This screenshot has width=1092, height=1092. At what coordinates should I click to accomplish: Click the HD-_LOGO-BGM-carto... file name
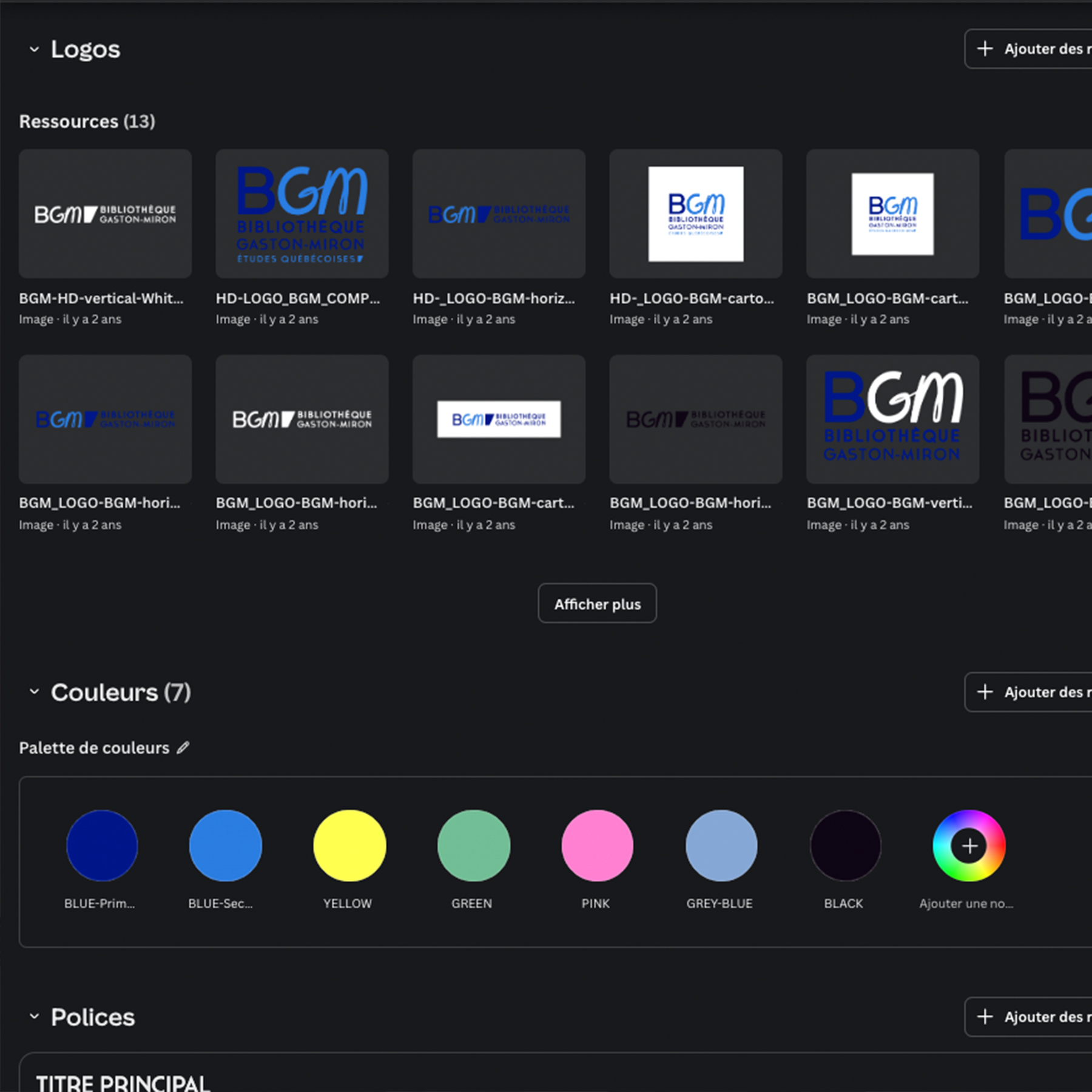click(x=692, y=298)
